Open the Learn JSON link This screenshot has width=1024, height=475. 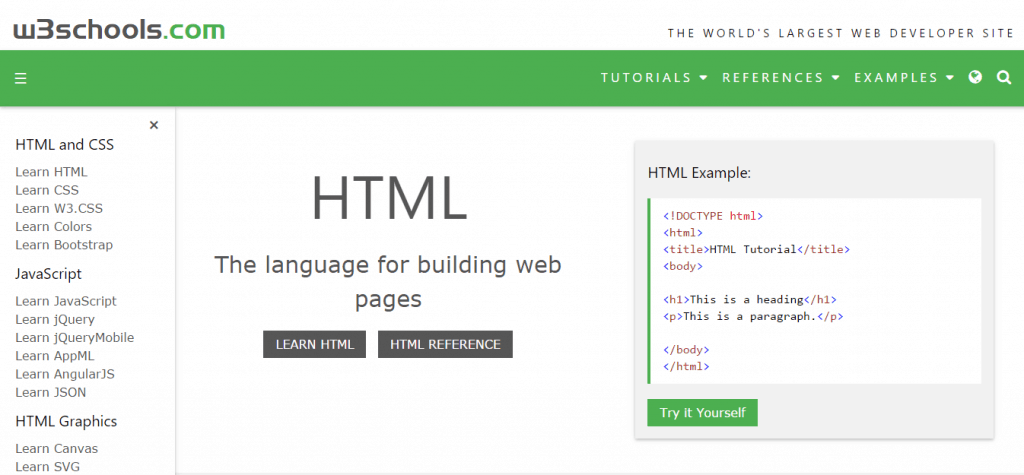click(51, 393)
